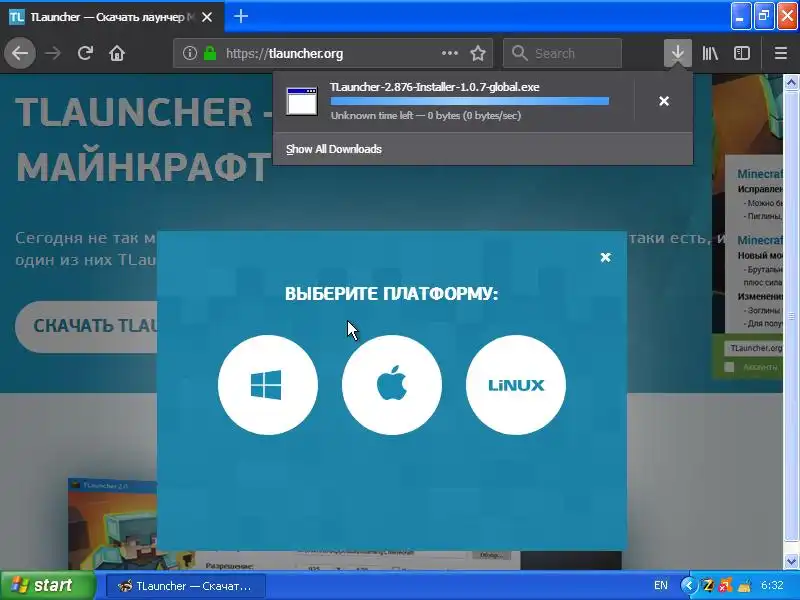Show site information icon
Screen dimensions: 800x600
(189, 53)
